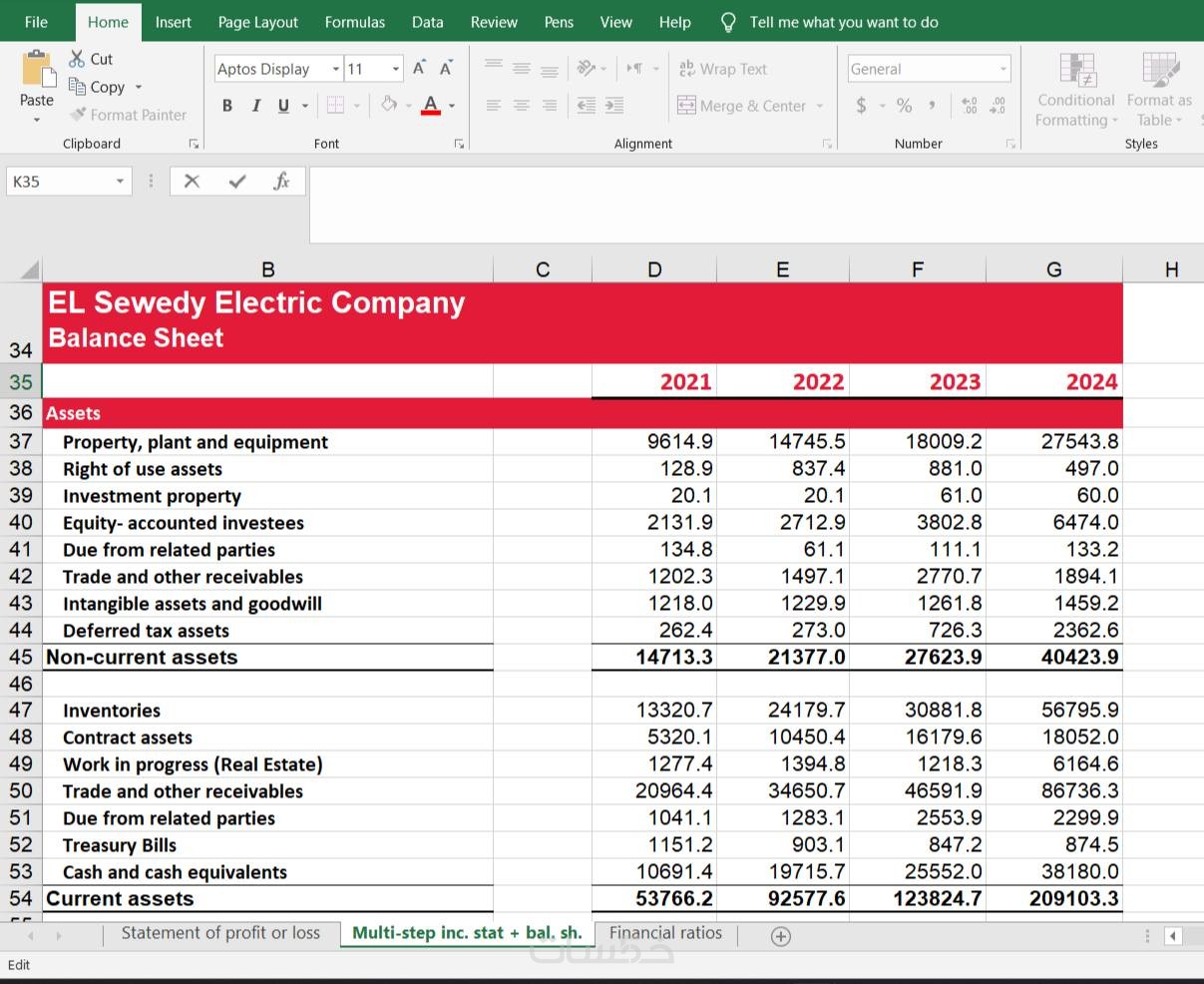Toggle underline formatting
This screenshot has height=984, width=1204.
click(x=283, y=105)
